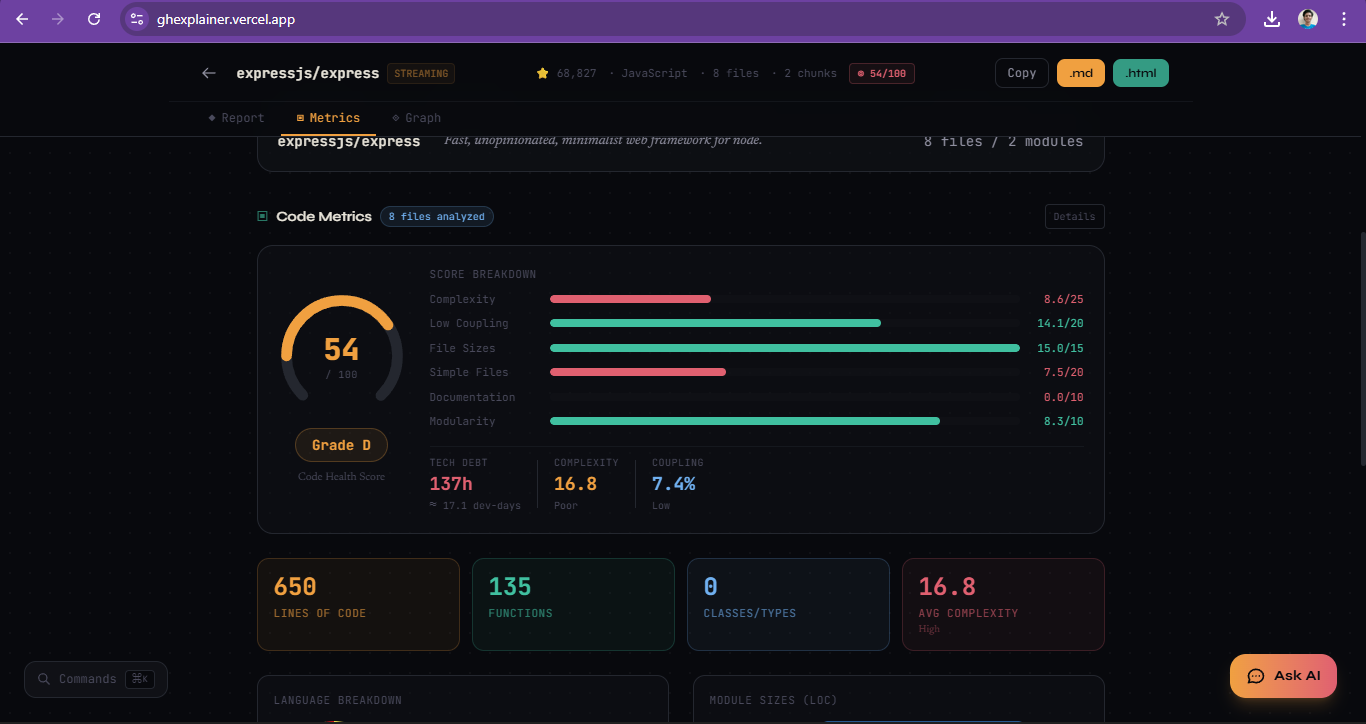Screen dimensions: 1366x724
Task: Switch to the Report tab
Action: (236, 117)
